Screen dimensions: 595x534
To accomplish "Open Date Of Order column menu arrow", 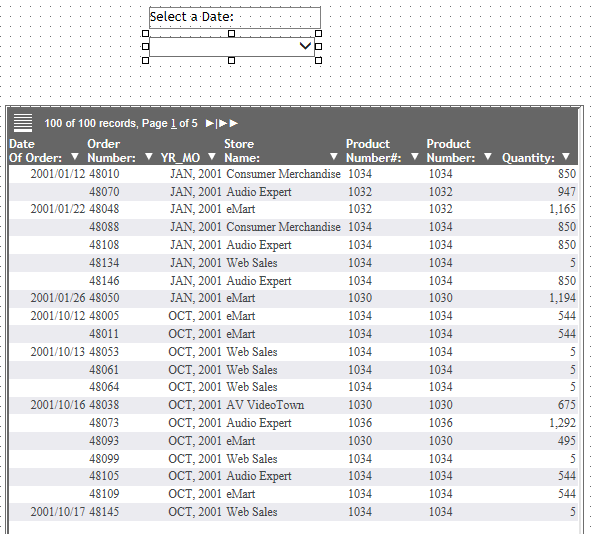I will (x=75, y=156).
